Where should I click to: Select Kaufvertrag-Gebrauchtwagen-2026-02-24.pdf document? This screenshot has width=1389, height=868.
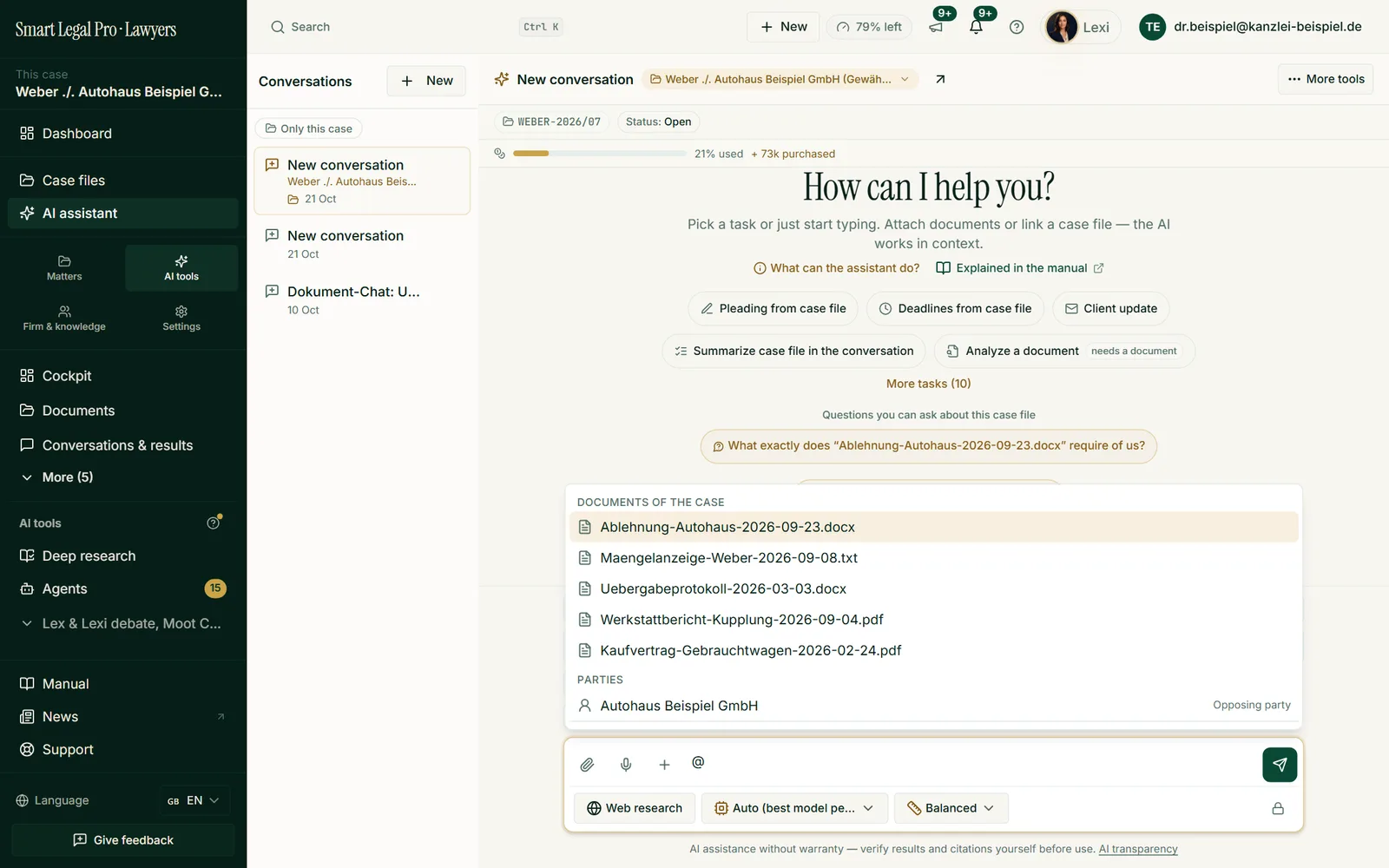click(x=933, y=650)
